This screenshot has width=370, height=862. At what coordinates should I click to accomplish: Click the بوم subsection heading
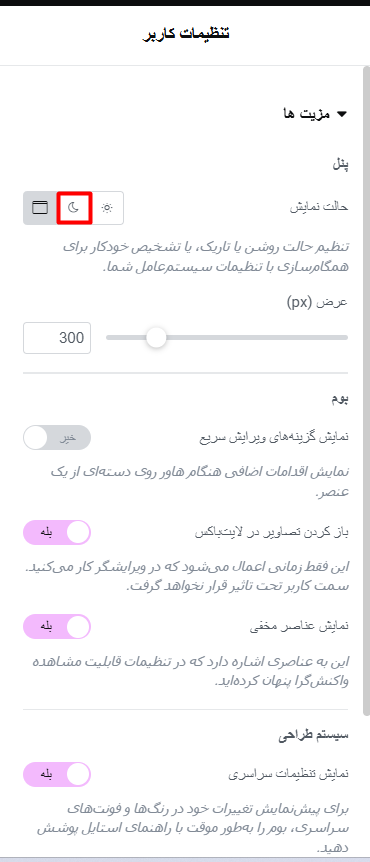tap(340, 399)
